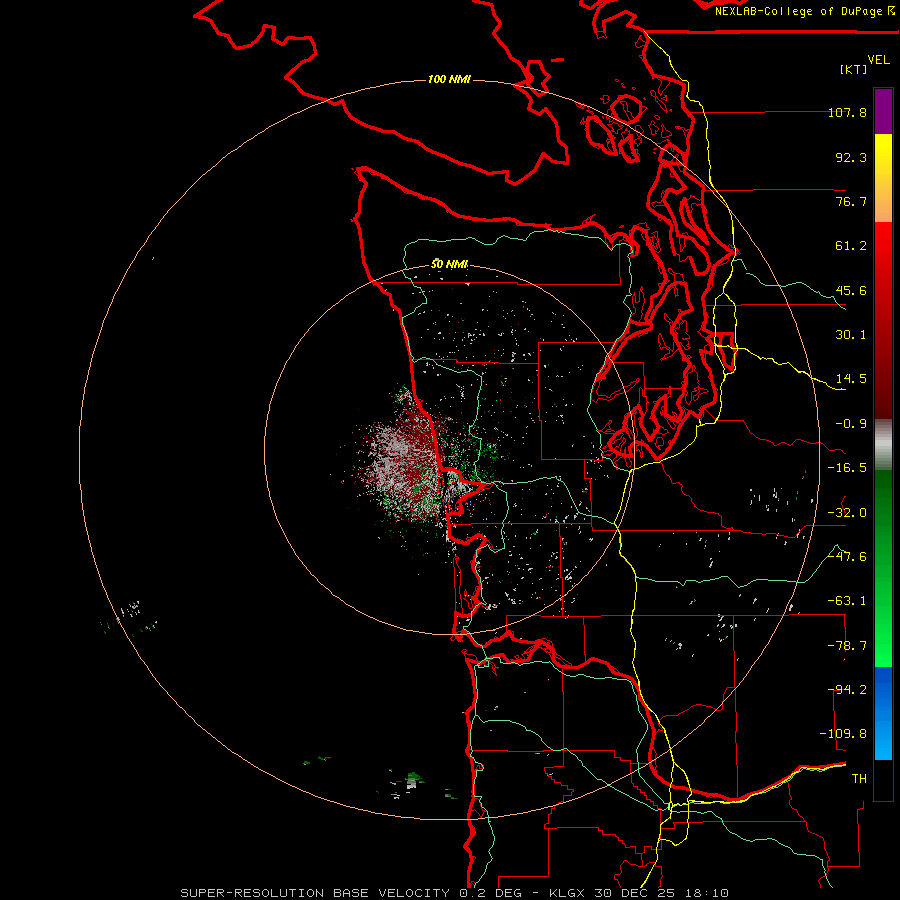Click the yellow segment of velocity color bar
900x900 pixels.
pos(883,178)
